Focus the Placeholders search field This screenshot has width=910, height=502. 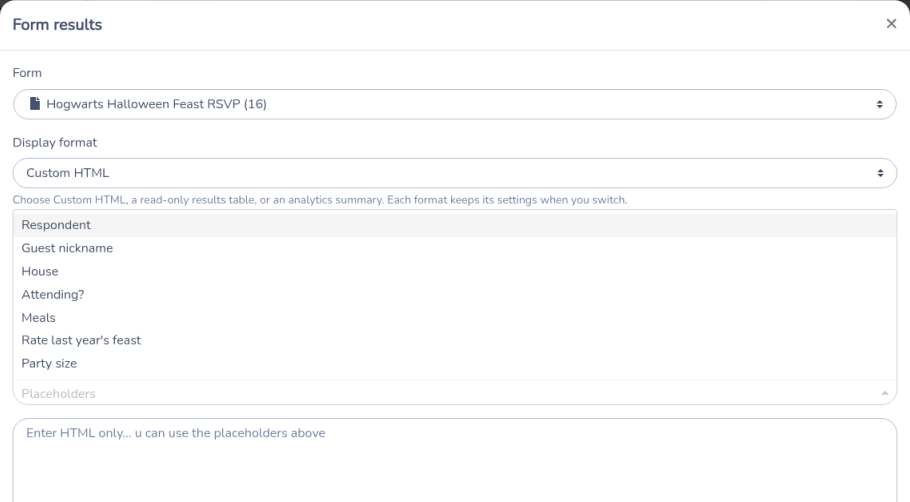coord(447,393)
